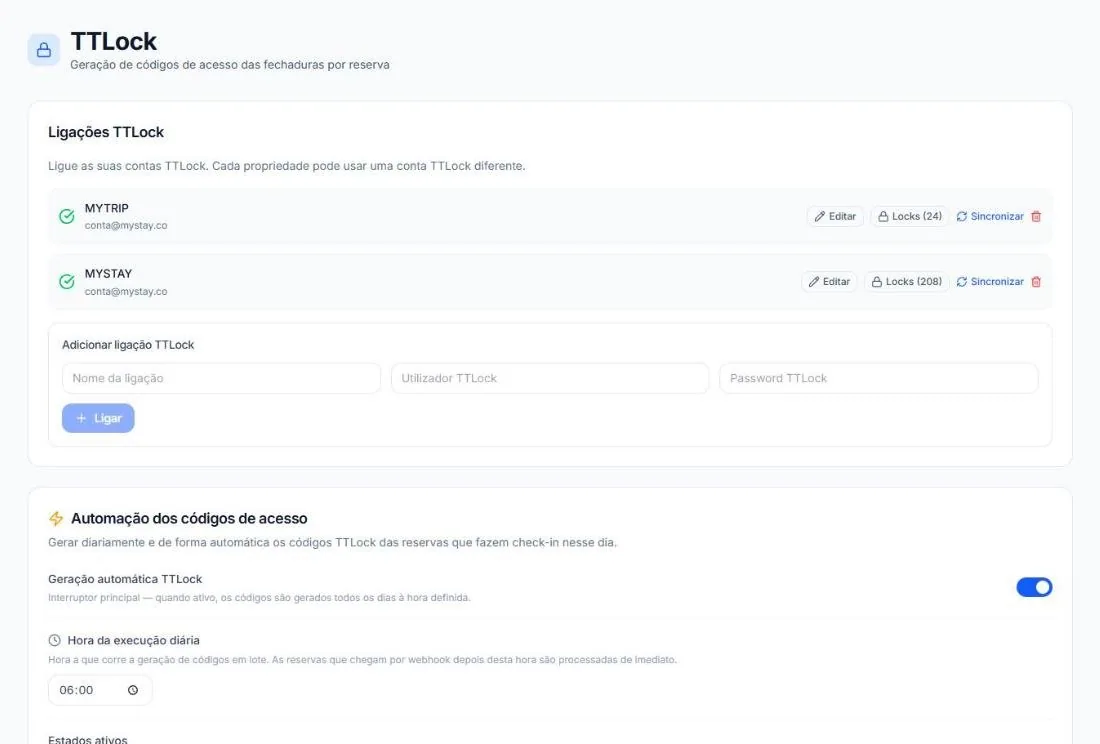Open the time picker clock in 06:00 field
The height and width of the screenshot is (744, 1100).
click(133, 691)
